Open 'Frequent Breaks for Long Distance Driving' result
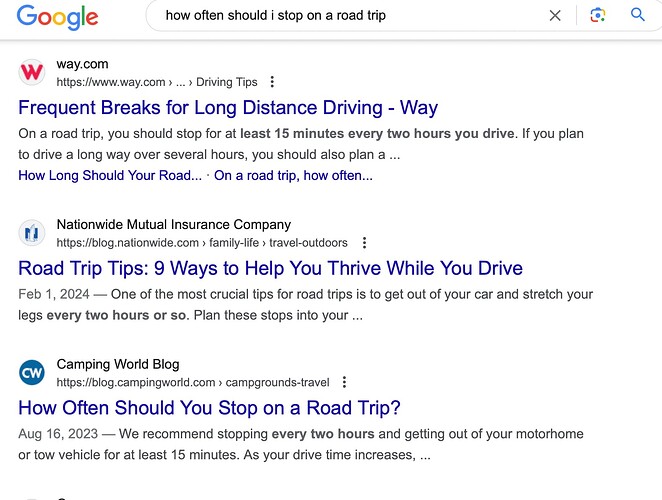This screenshot has width=662, height=500. (x=228, y=108)
